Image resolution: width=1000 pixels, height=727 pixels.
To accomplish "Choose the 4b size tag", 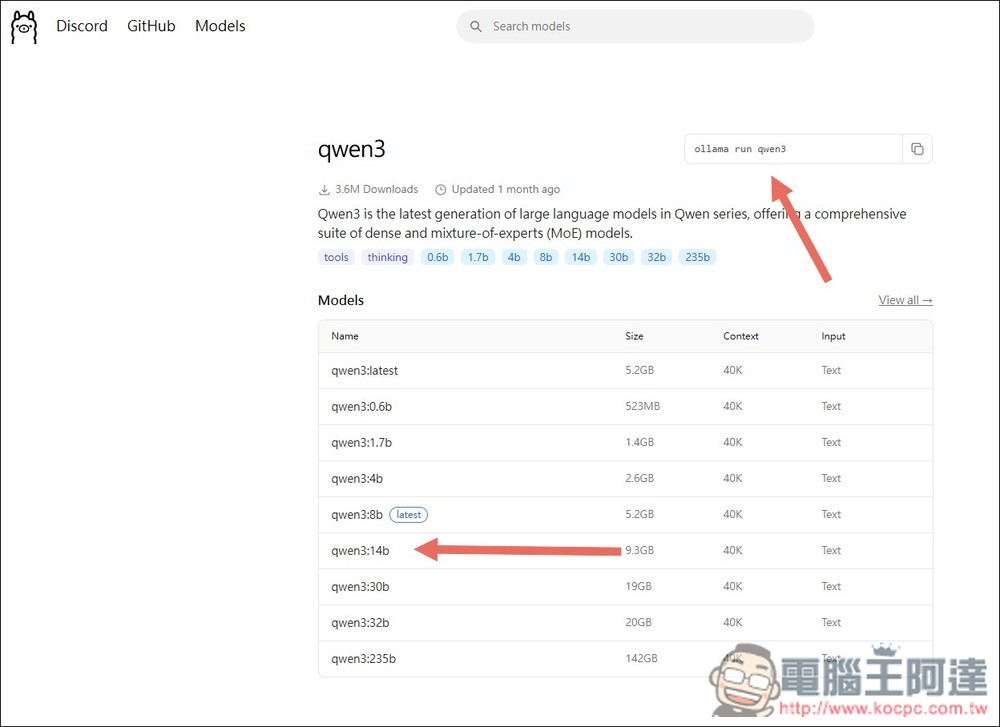I will coord(514,257).
